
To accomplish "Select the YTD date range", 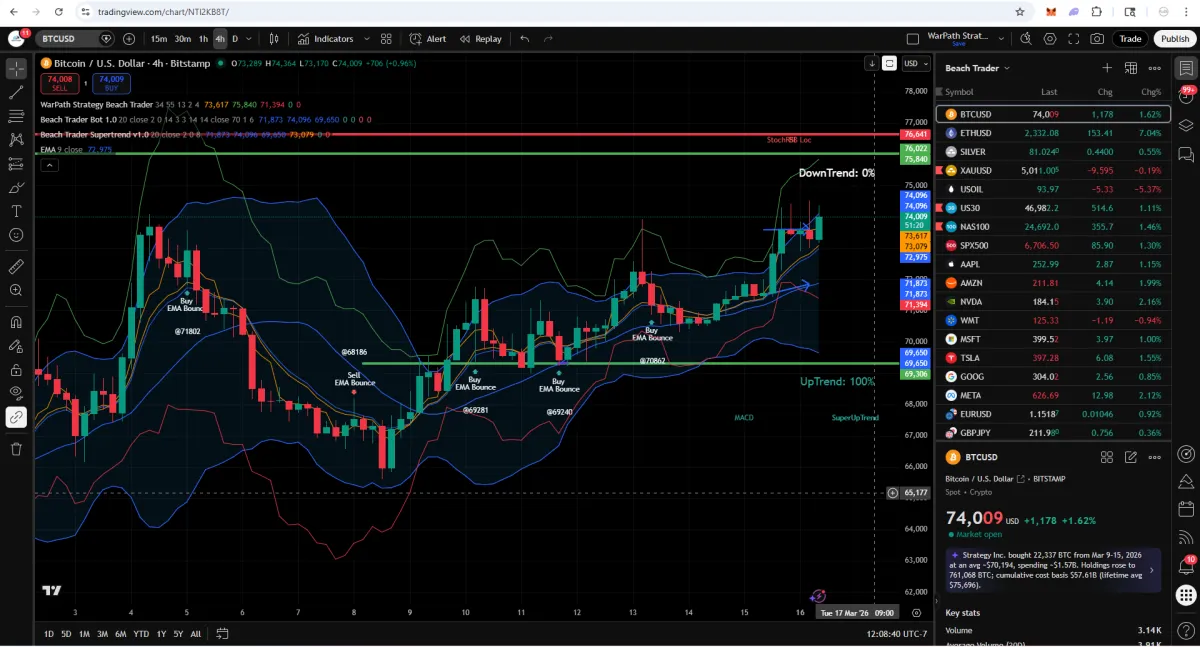I will (x=141, y=634).
